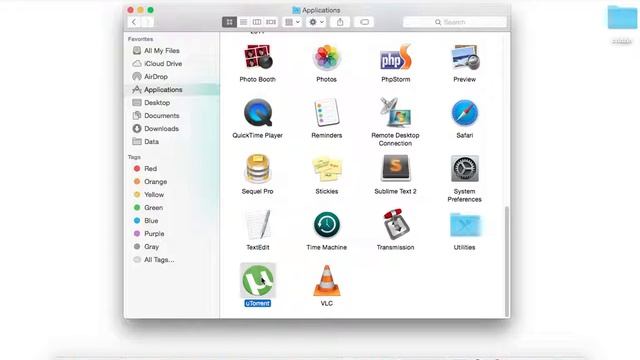The image size is (640, 360).
Task: Open All My Files in sidebar
Action: tap(171, 51)
